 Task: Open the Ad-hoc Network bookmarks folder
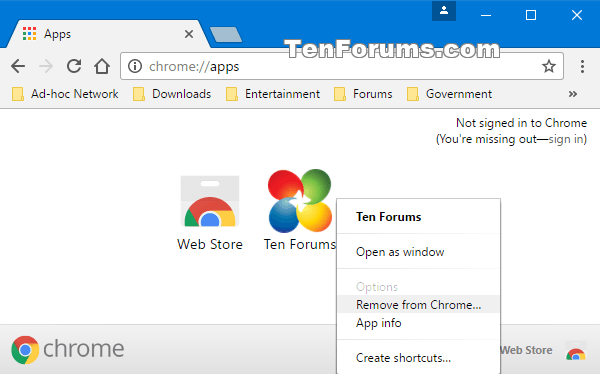click(x=65, y=94)
